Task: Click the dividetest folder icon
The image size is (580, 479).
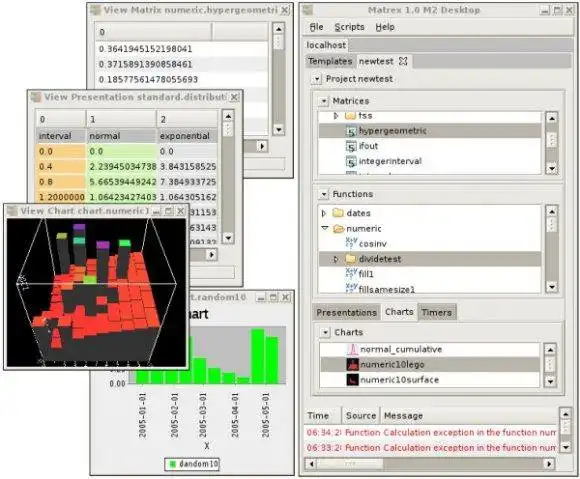Action: 350,259
